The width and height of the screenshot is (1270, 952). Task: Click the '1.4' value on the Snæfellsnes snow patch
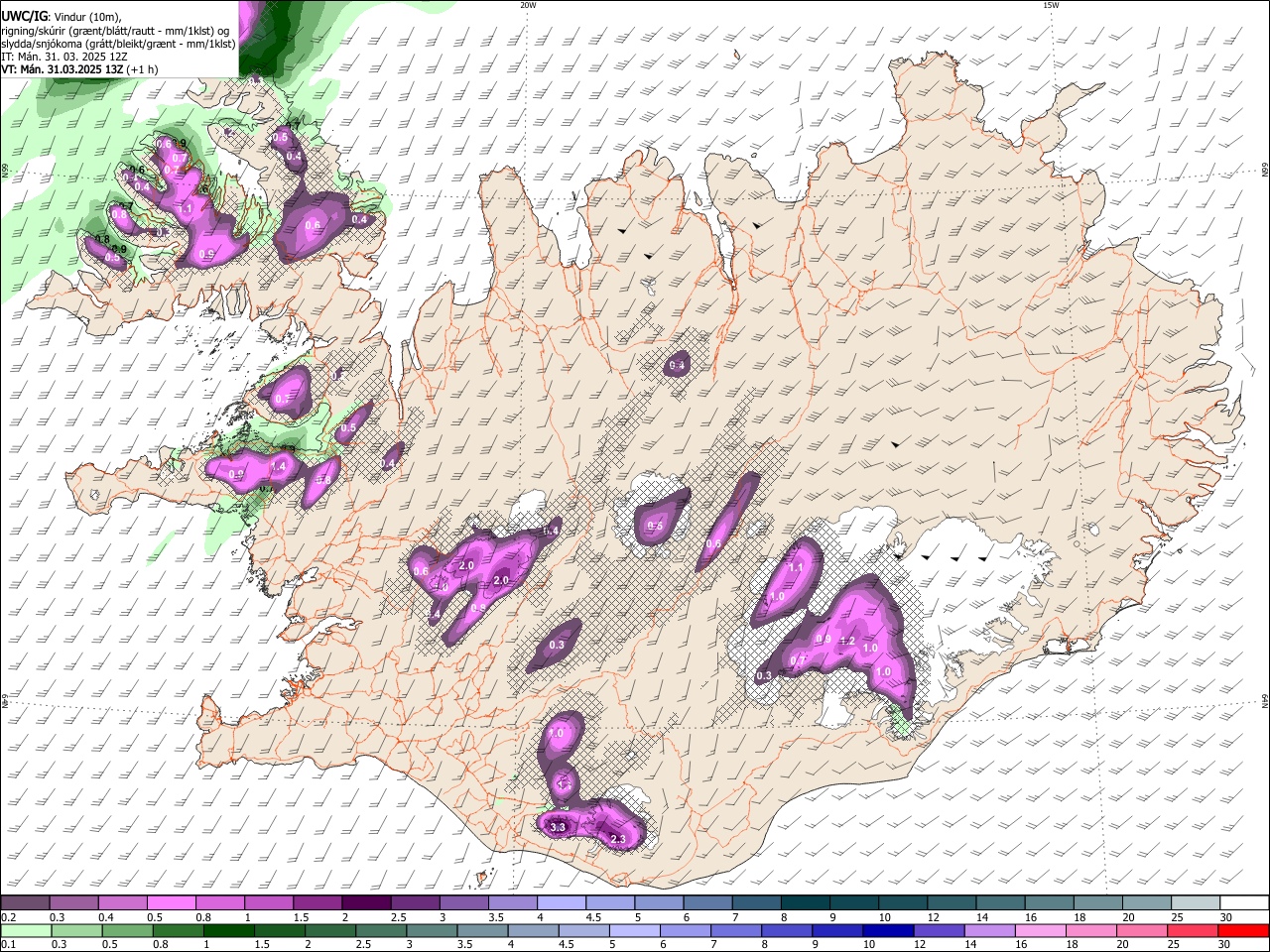tap(278, 466)
